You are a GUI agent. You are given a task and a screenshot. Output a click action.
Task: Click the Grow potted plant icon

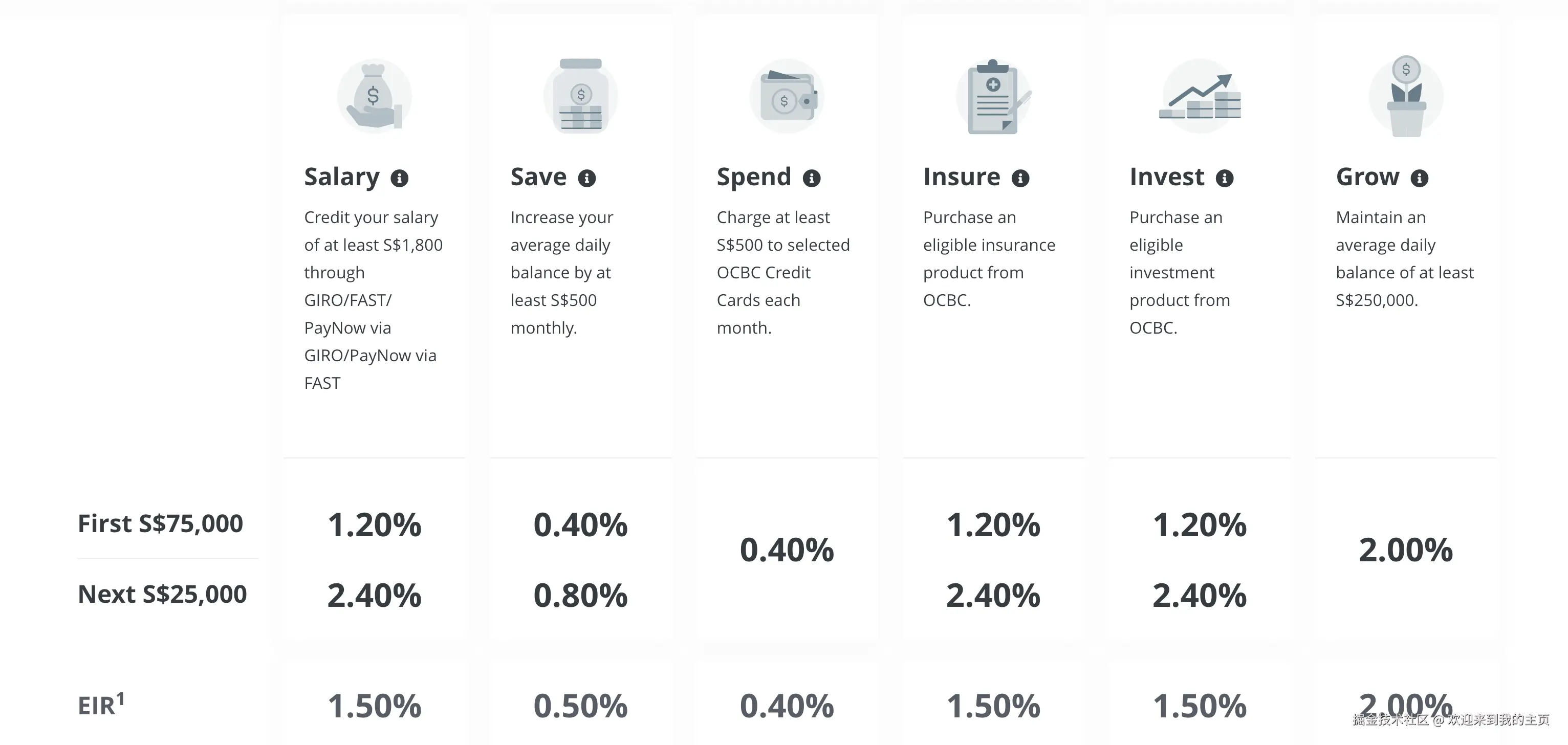tap(1406, 97)
